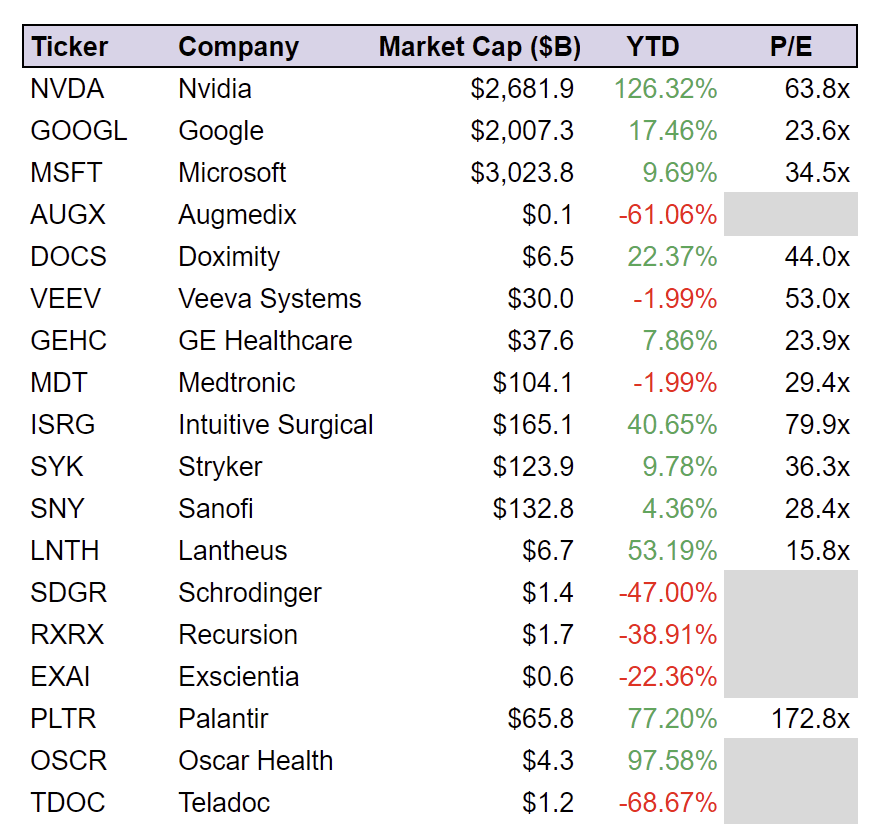Click the MDT ticker cell

tap(59, 383)
